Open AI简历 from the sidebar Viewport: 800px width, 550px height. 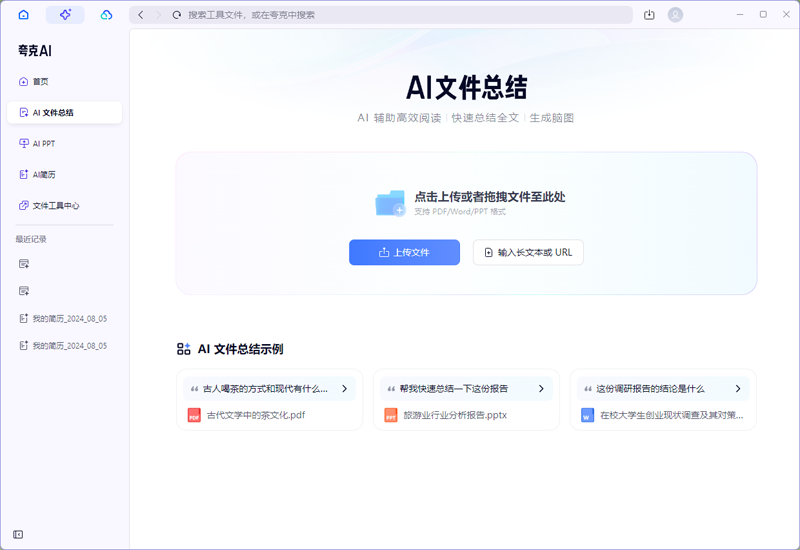pos(65,174)
